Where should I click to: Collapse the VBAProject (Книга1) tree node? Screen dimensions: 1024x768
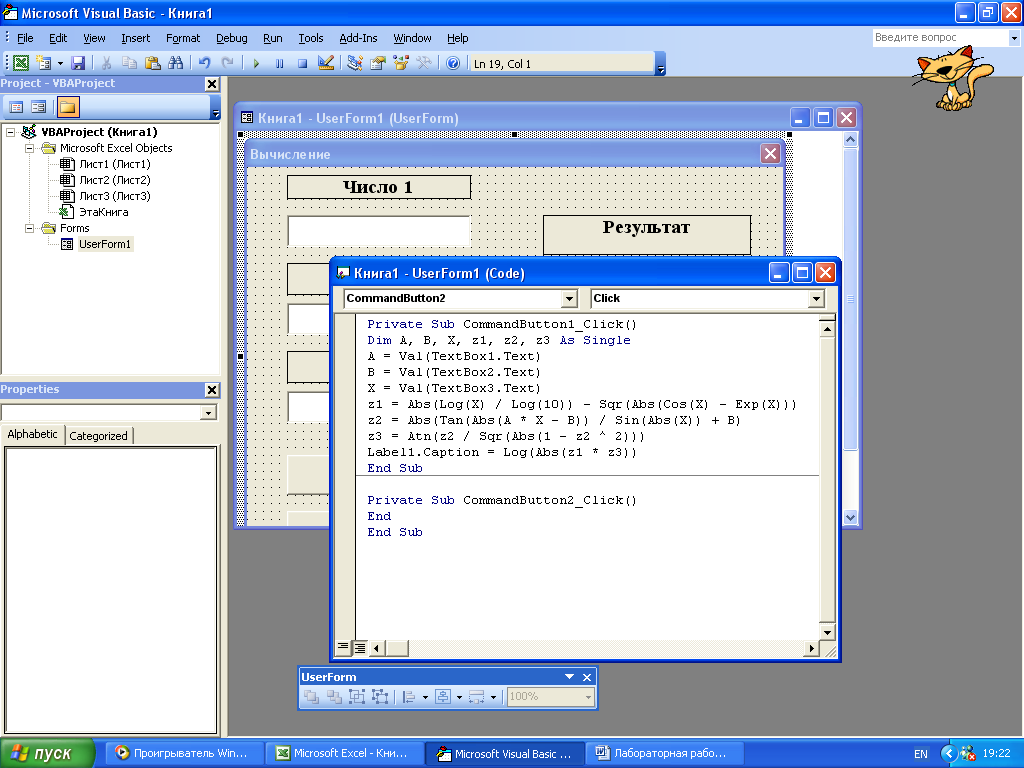[x=10, y=132]
